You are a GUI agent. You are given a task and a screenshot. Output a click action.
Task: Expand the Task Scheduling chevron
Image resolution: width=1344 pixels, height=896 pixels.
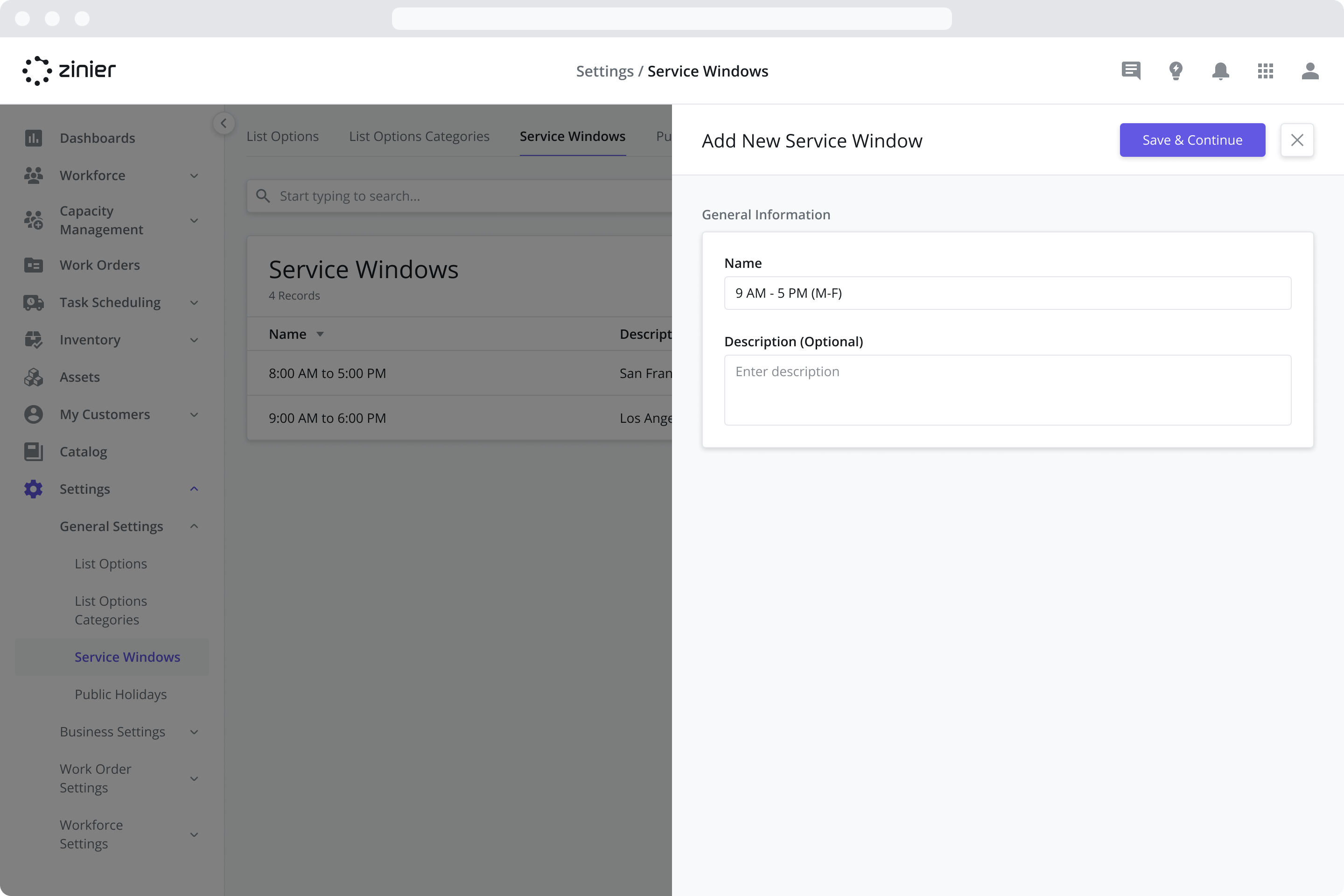194,303
